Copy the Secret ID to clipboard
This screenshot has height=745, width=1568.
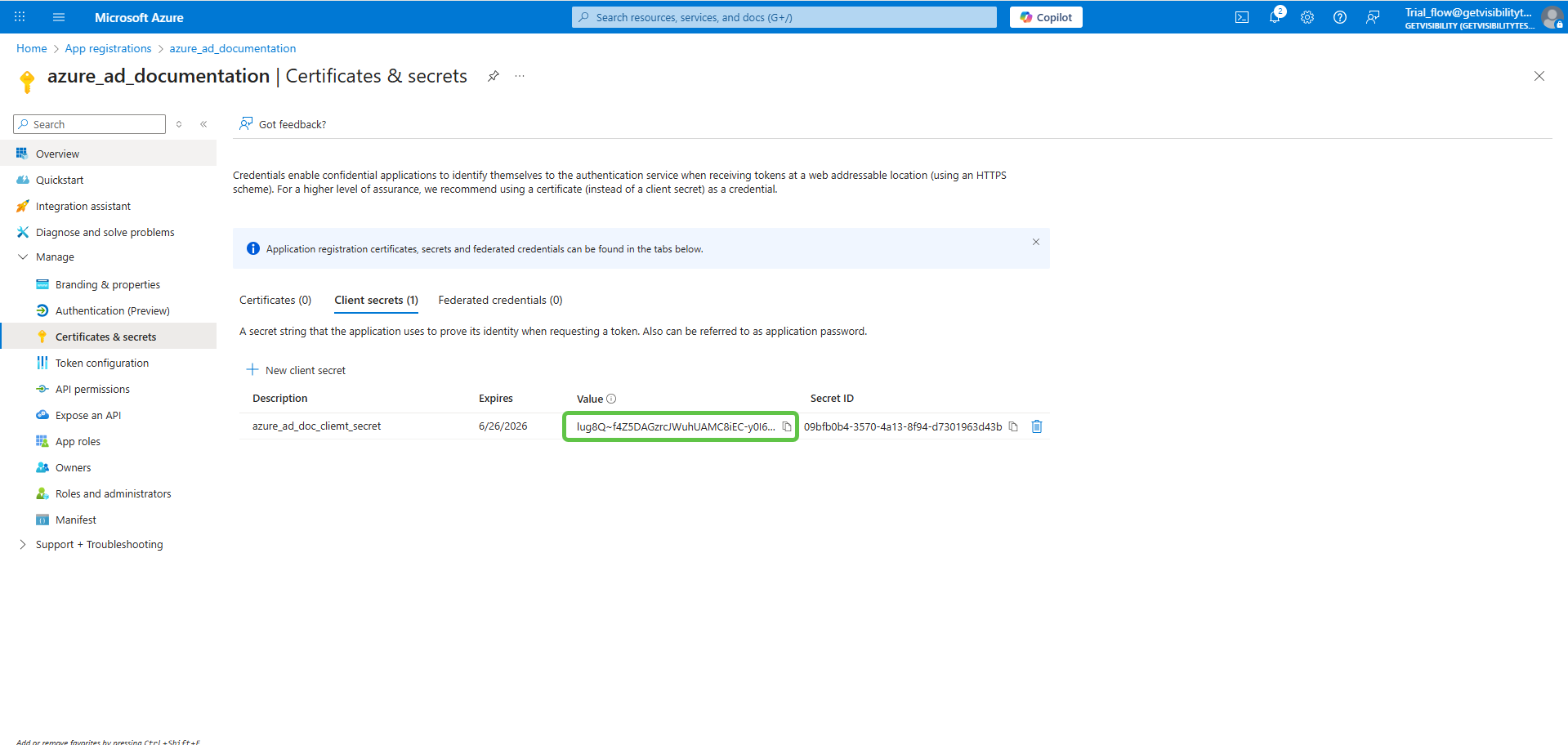pyautogui.click(x=1013, y=426)
